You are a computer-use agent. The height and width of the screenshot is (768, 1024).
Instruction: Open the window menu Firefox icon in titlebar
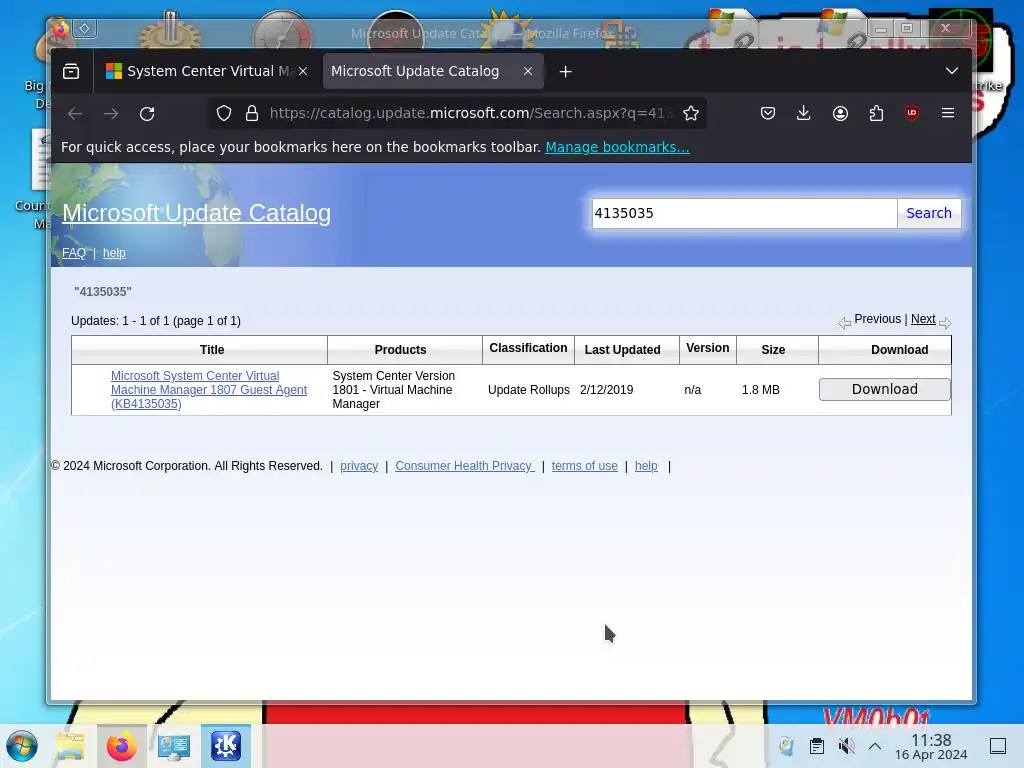[60, 28]
